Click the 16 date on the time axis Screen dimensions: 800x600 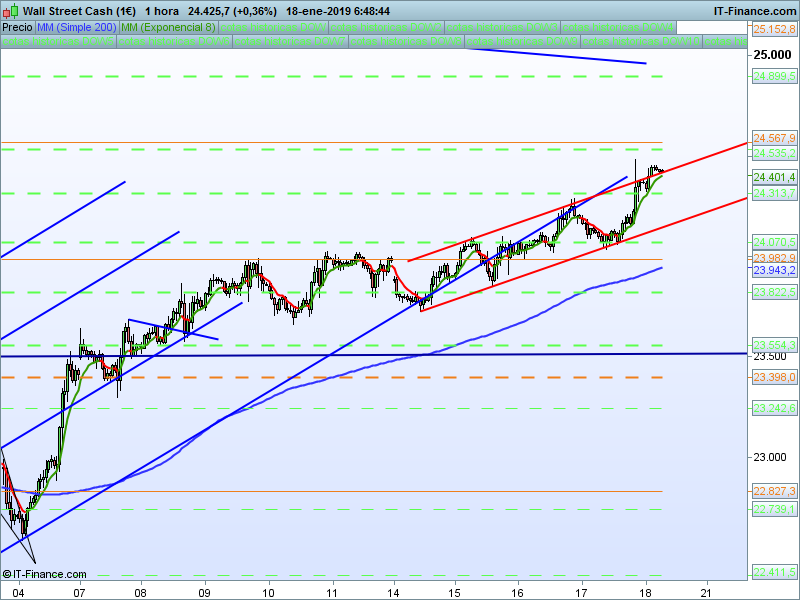click(x=518, y=593)
